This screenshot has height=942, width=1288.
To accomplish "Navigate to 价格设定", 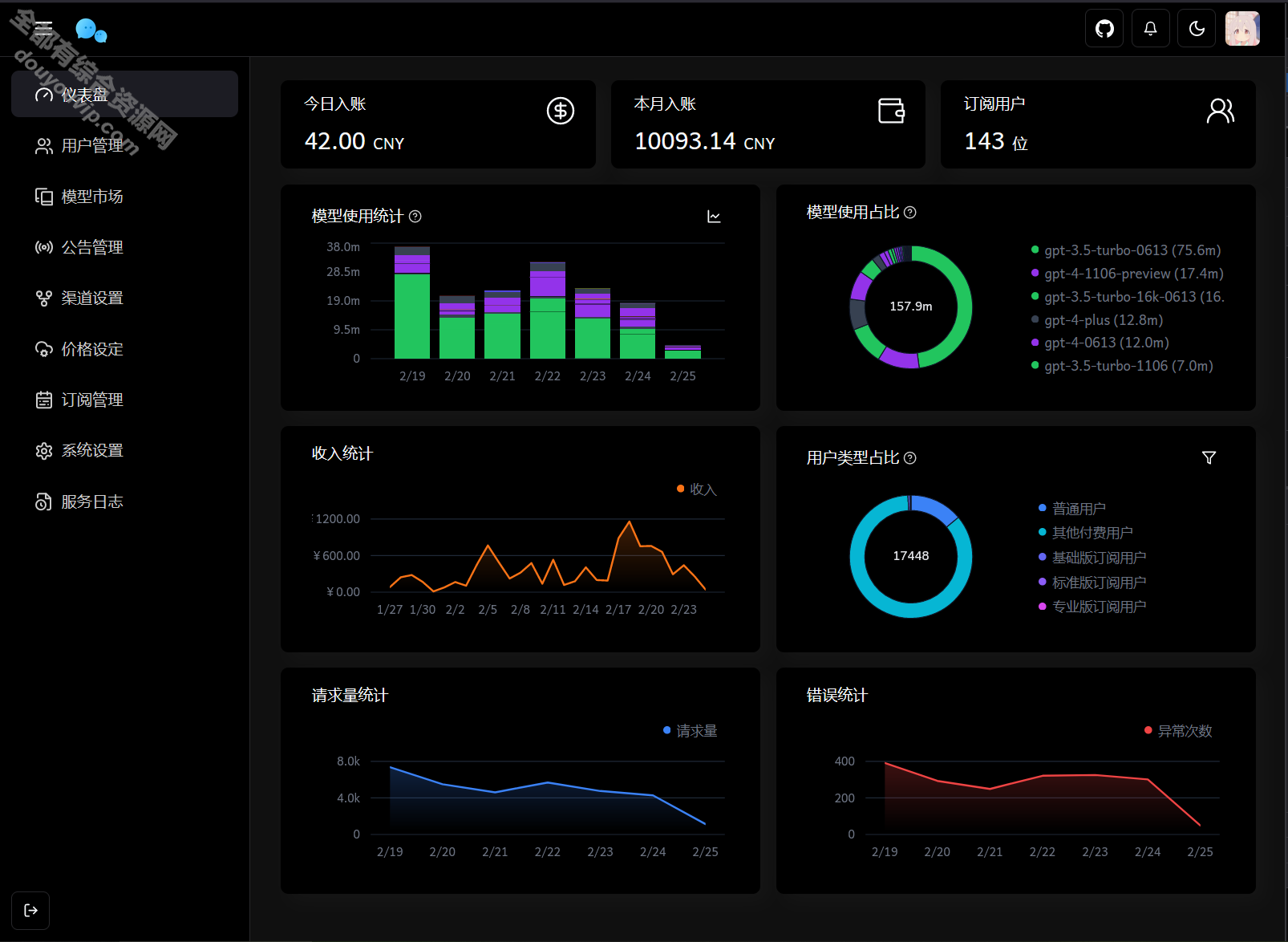I will point(124,349).
